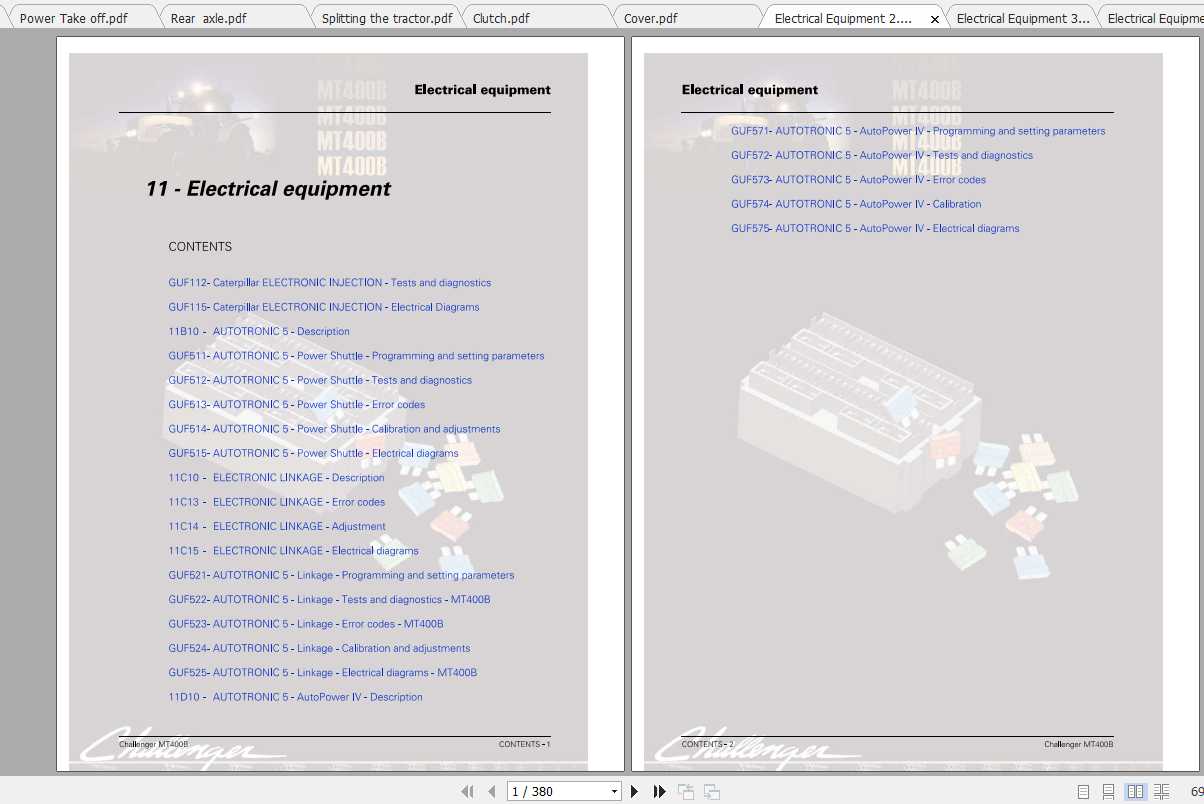Open the Clutch.pdf tab
1204x804 pixels.
click(501, 18)
